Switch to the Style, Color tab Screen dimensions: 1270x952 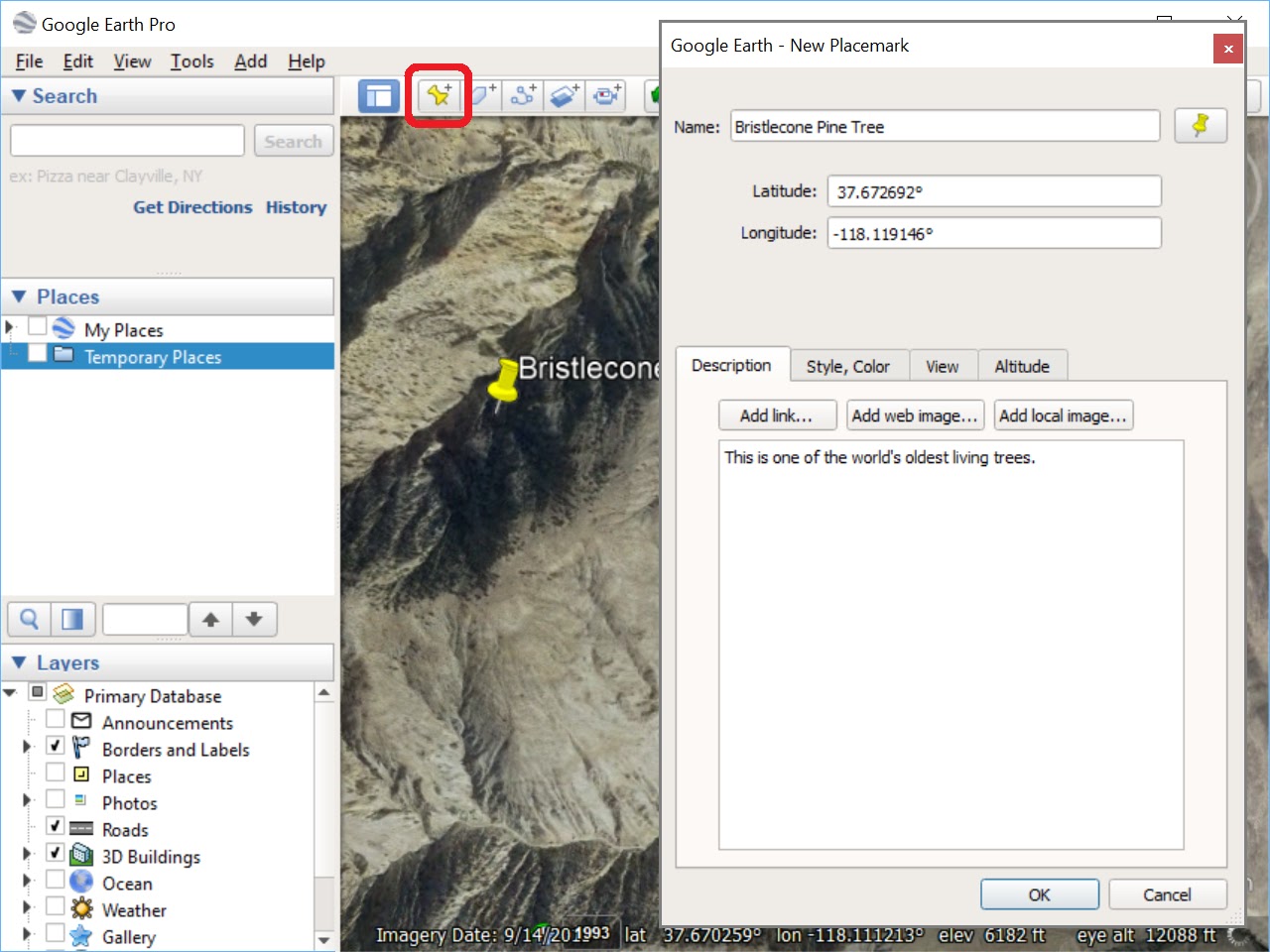(x=848, y=366)
